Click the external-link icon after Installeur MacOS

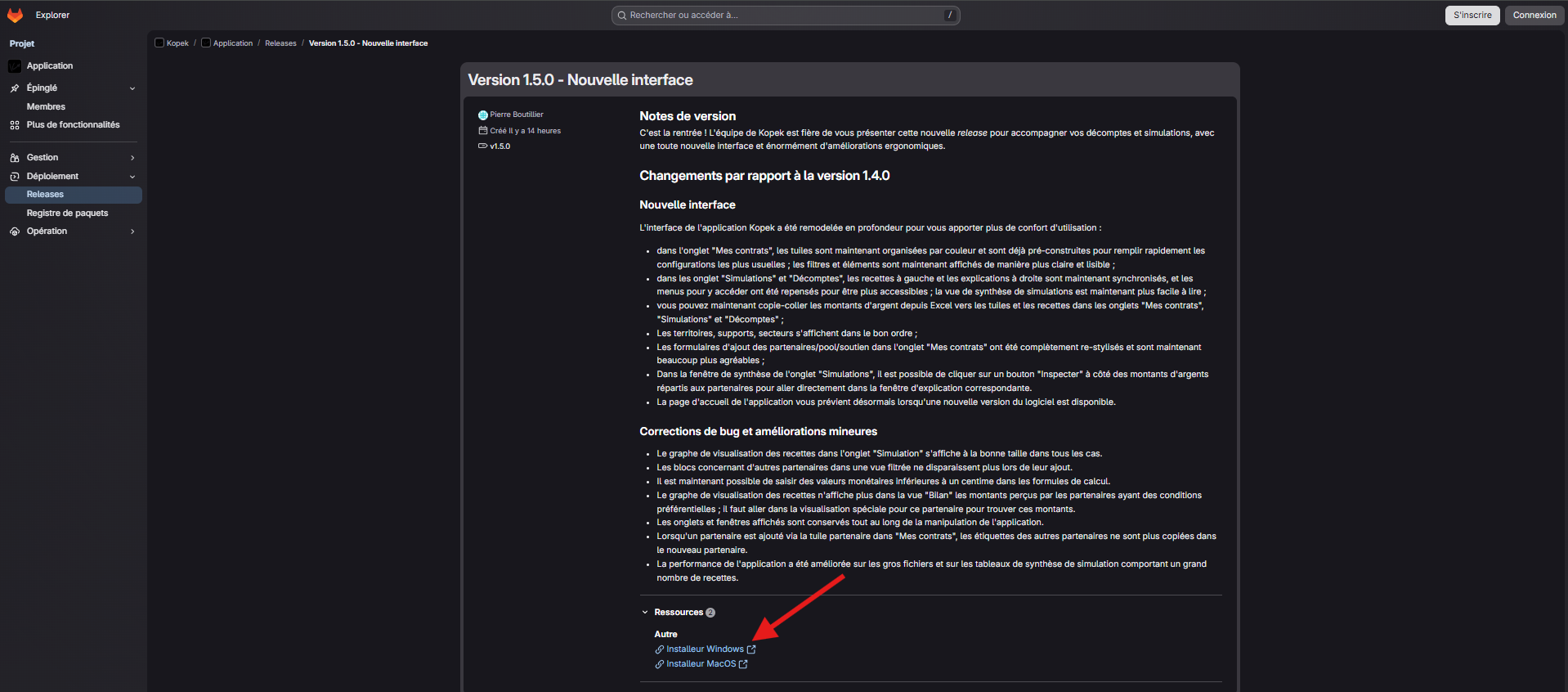click(x=743, y=664)
